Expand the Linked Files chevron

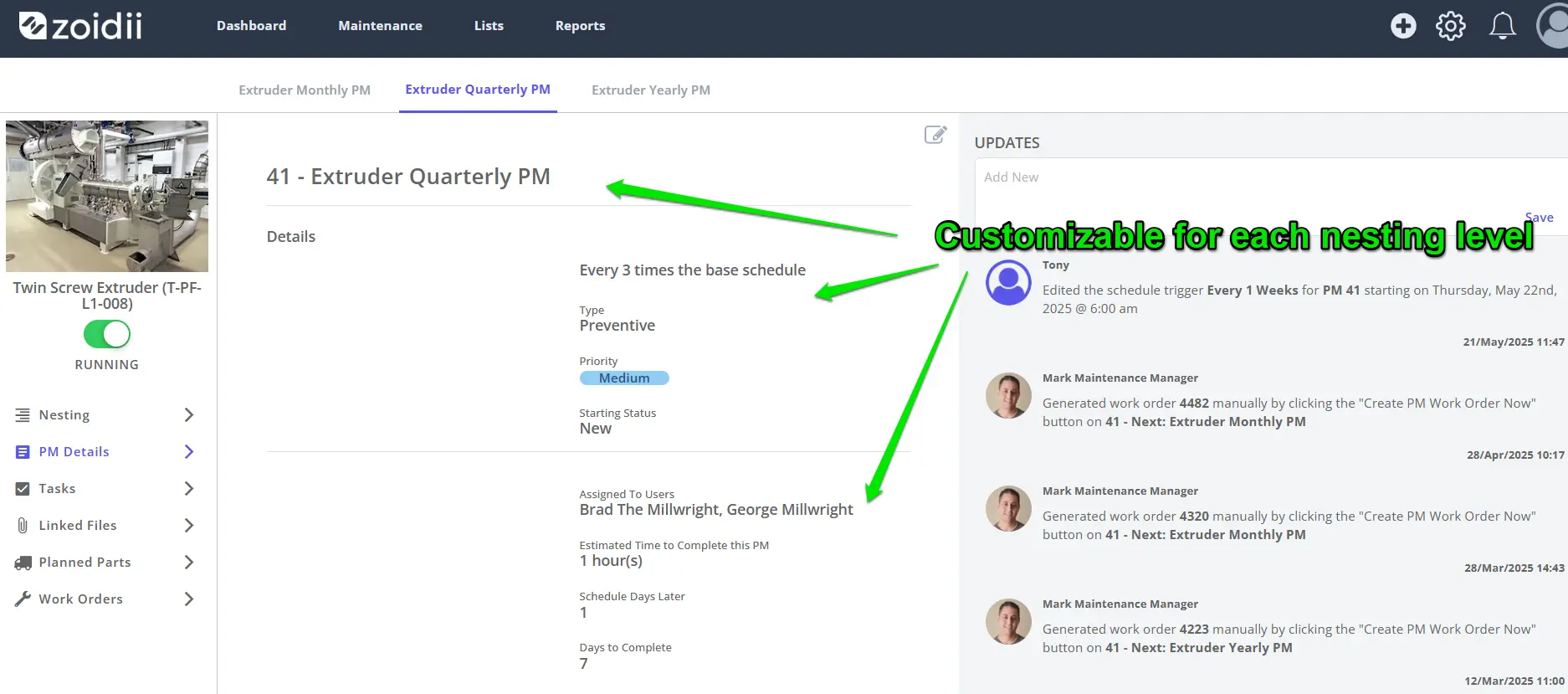tap(188, 526)
